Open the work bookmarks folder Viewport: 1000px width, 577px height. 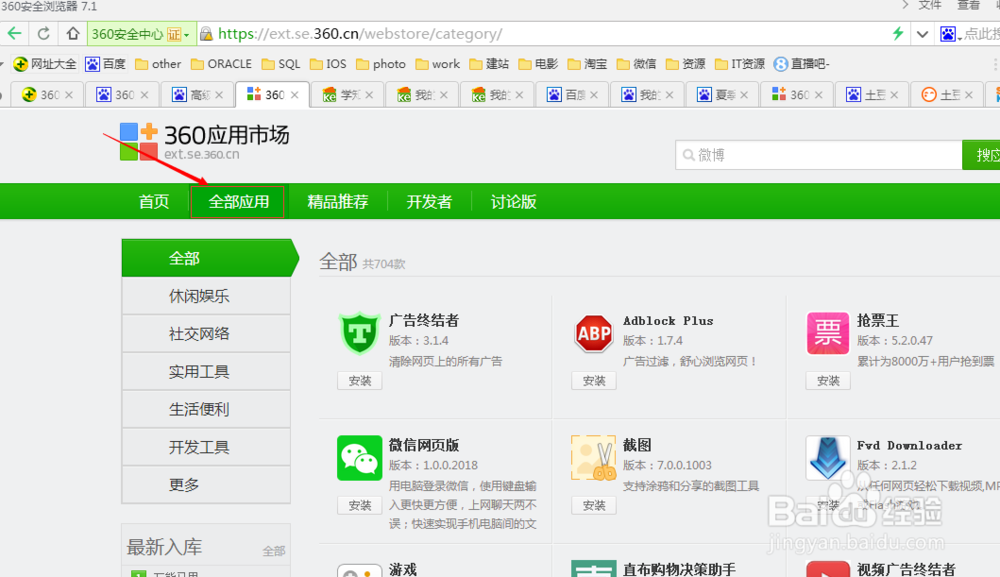[438, 64]
